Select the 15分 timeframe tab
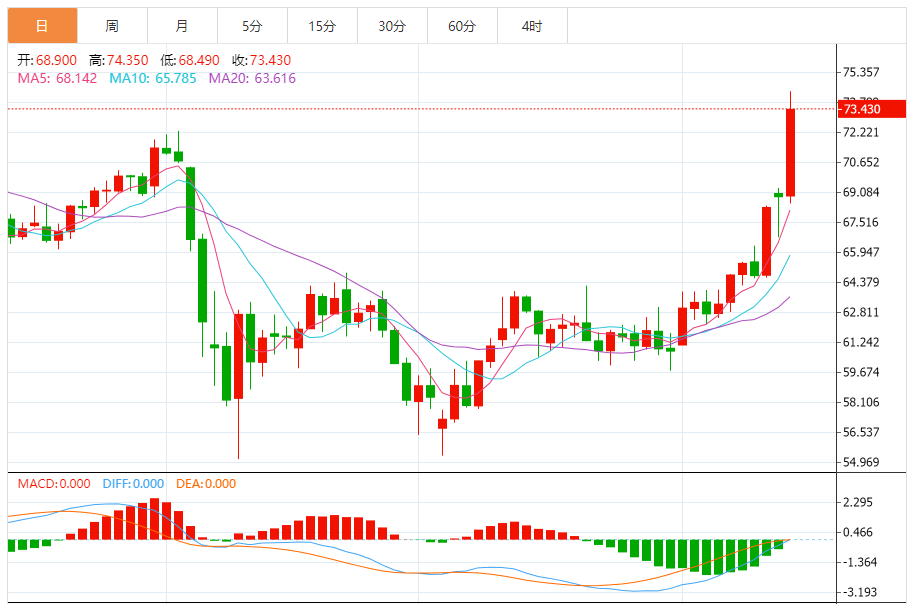 tap(322, 26)
